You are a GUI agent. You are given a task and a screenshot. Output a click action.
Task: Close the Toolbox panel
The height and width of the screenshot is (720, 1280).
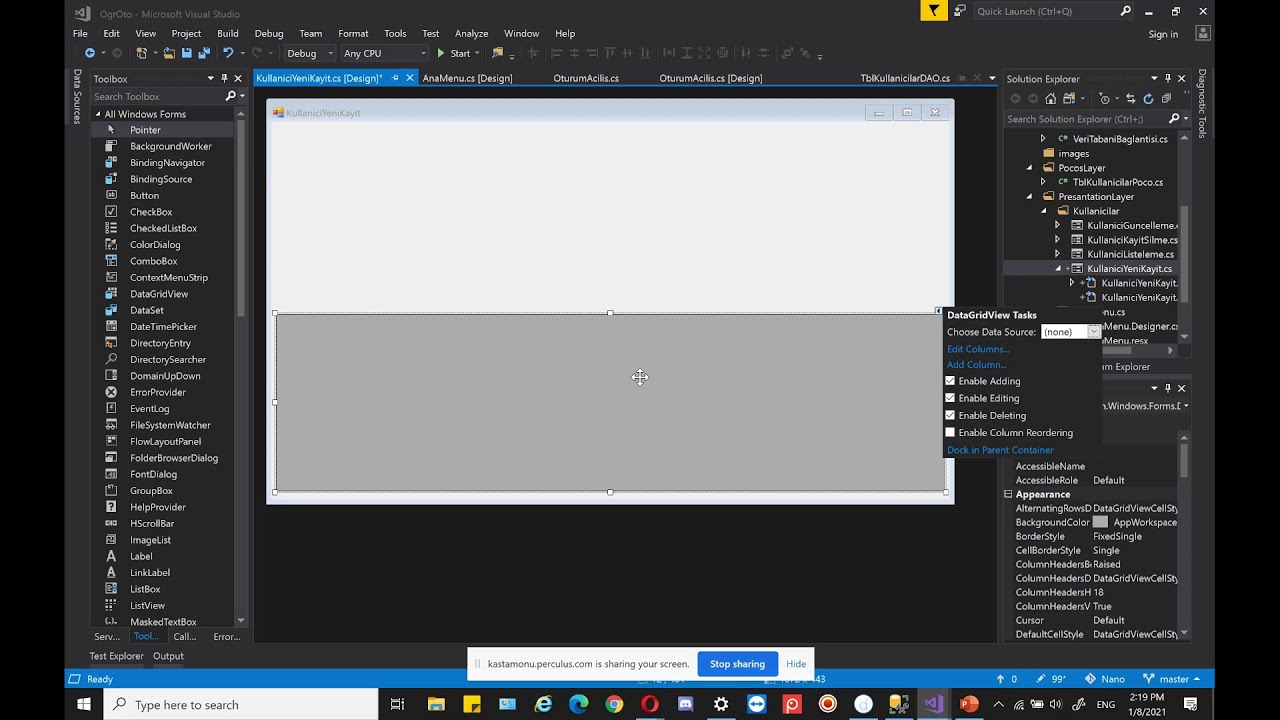(x=238, y=78)
